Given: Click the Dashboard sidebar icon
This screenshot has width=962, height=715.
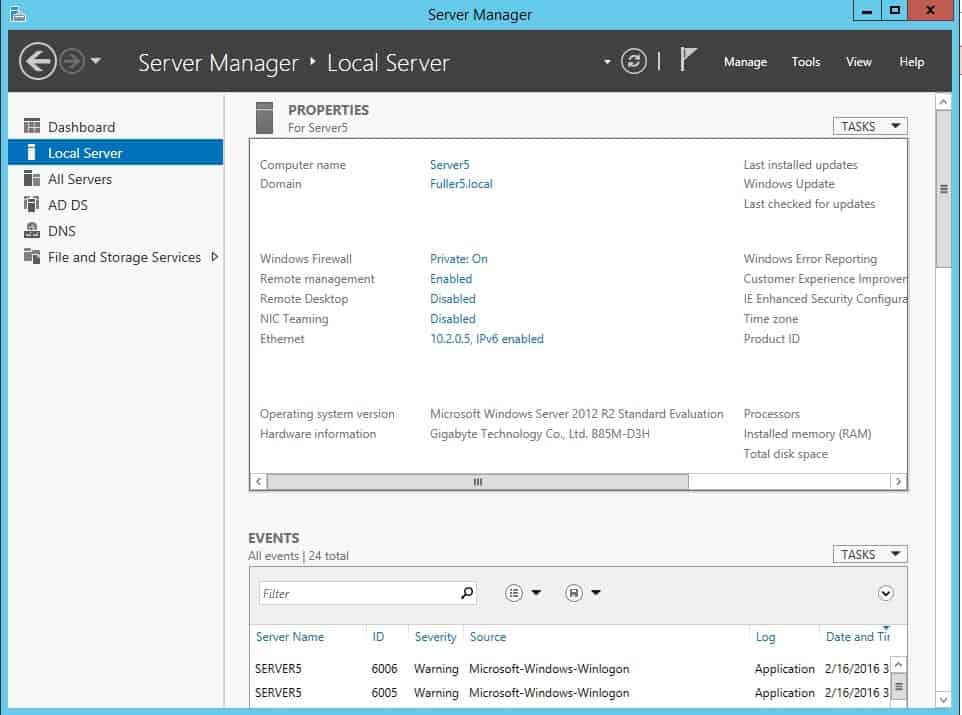Looking at the screenshot, I should (32, 126).
